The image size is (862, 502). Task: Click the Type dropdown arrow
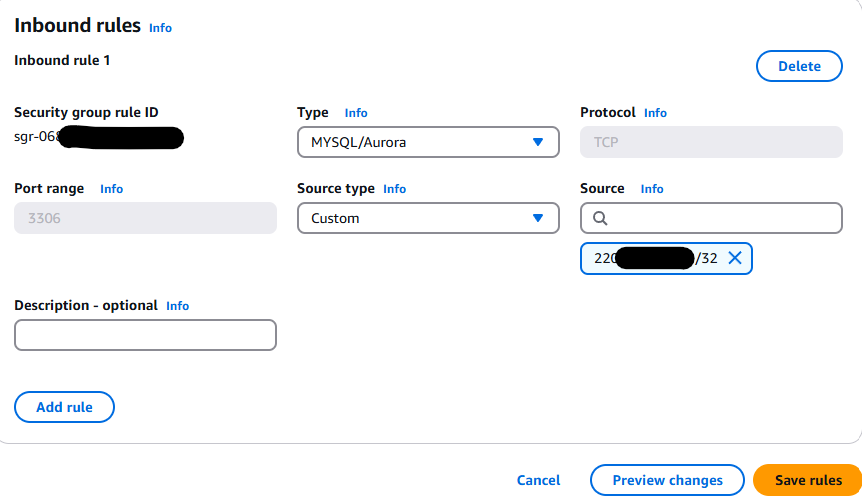coord(538,142)
